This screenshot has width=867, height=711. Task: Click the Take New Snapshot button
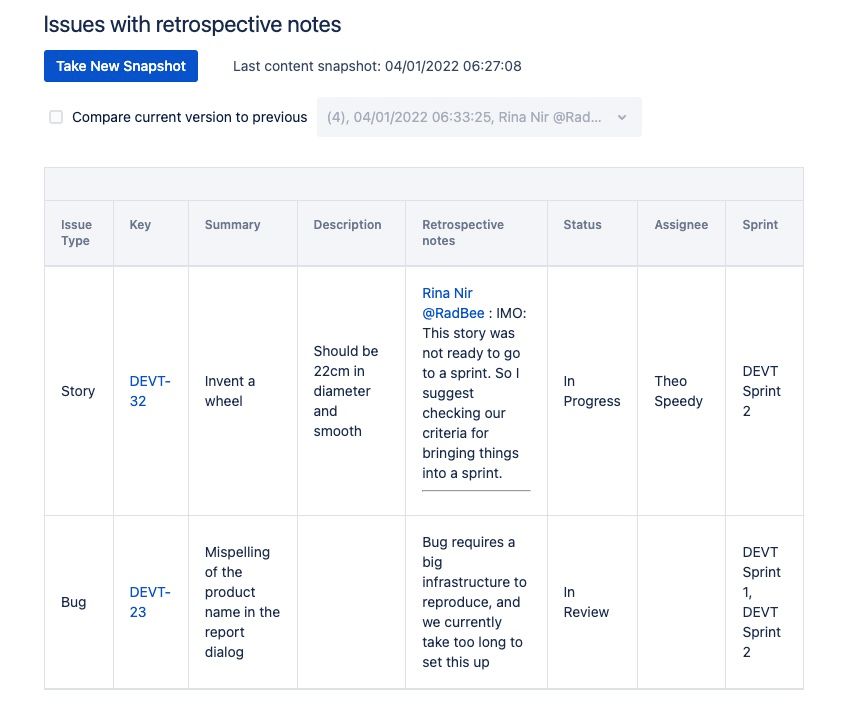pos(121,66)
